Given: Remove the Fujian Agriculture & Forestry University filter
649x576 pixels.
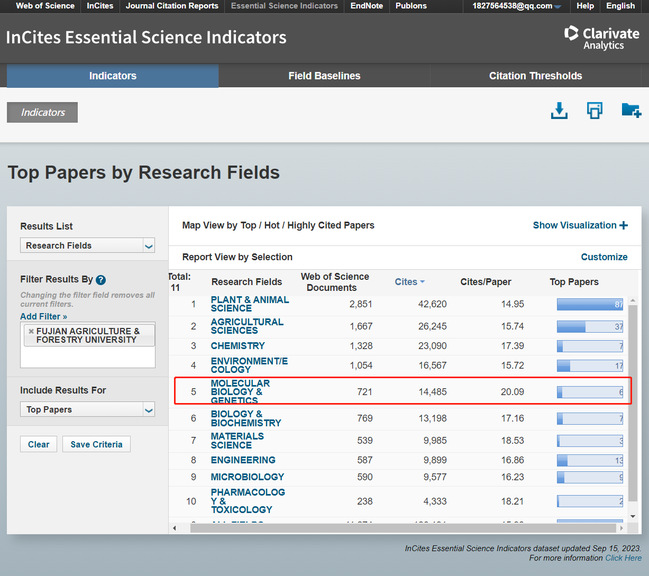Looking at the screenshot, I should pyautogui.click(x=31, y=331).
